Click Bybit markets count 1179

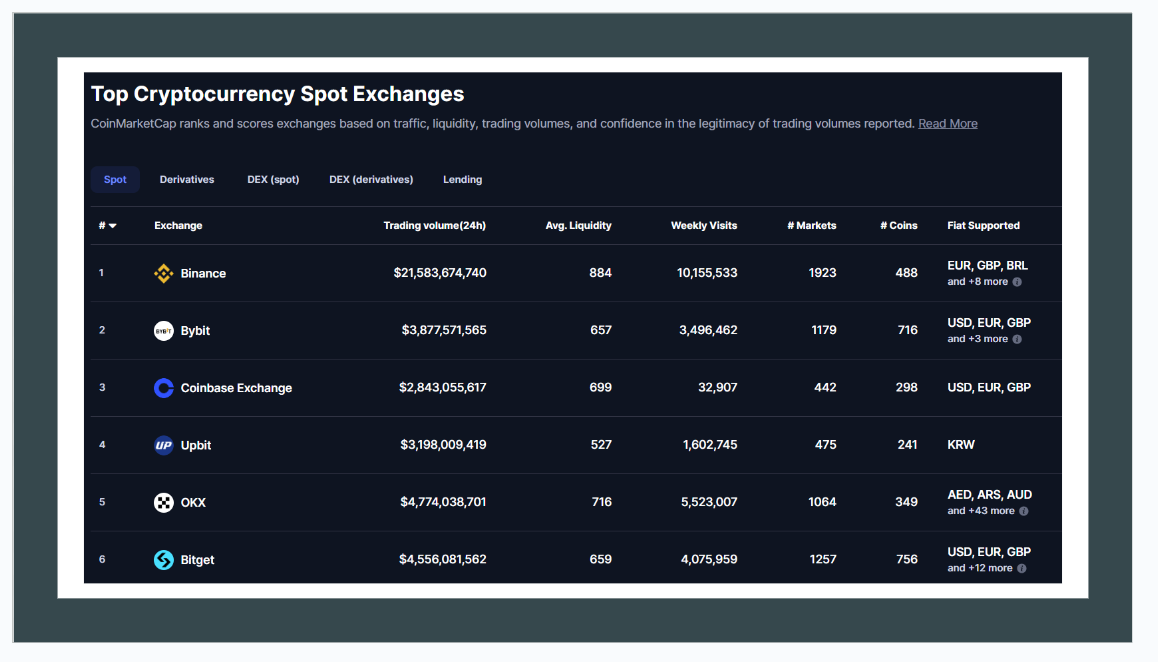(823, 330)
